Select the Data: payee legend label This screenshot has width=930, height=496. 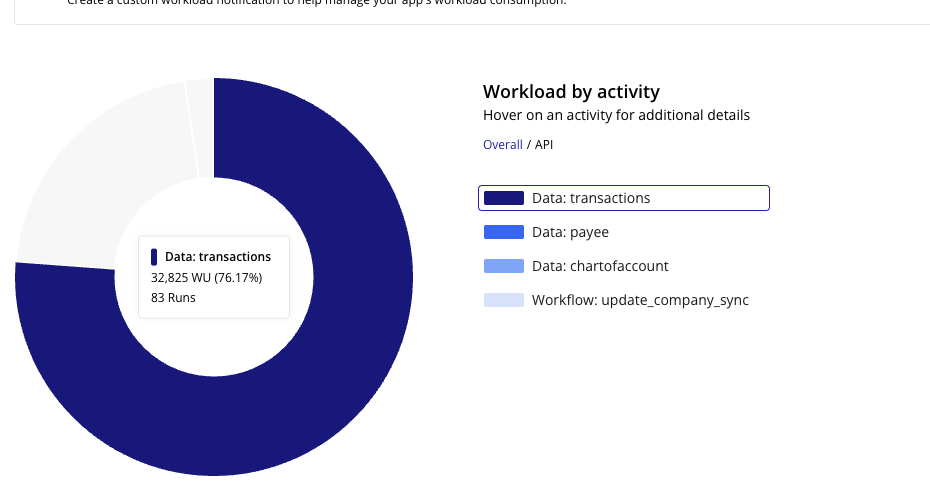pos(570,232)
